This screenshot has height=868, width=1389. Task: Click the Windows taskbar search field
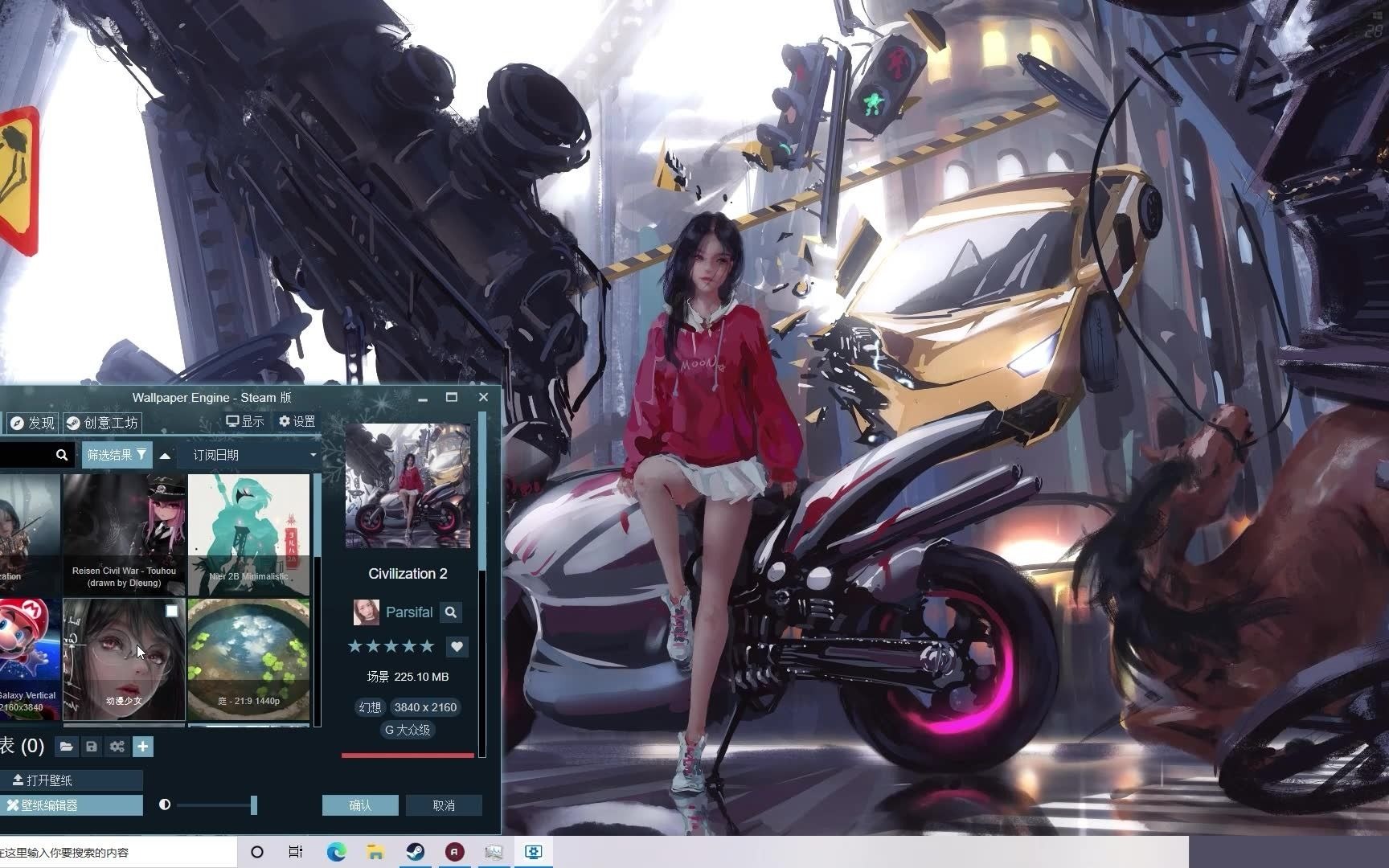coord(118,852)
